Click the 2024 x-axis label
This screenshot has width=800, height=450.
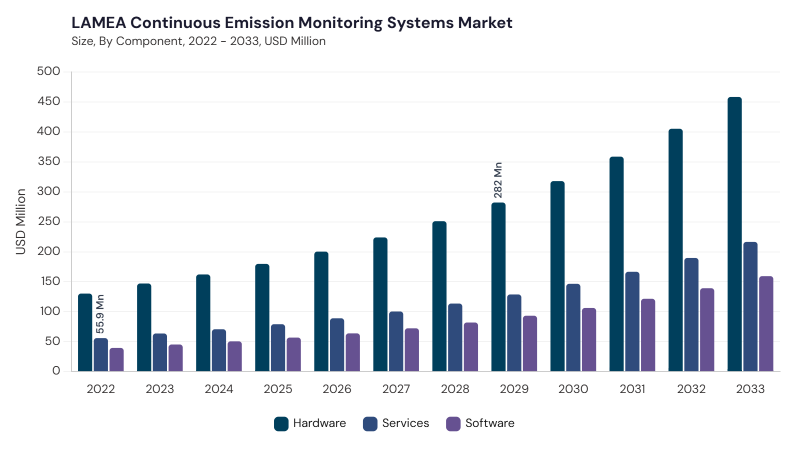[219, 389]
